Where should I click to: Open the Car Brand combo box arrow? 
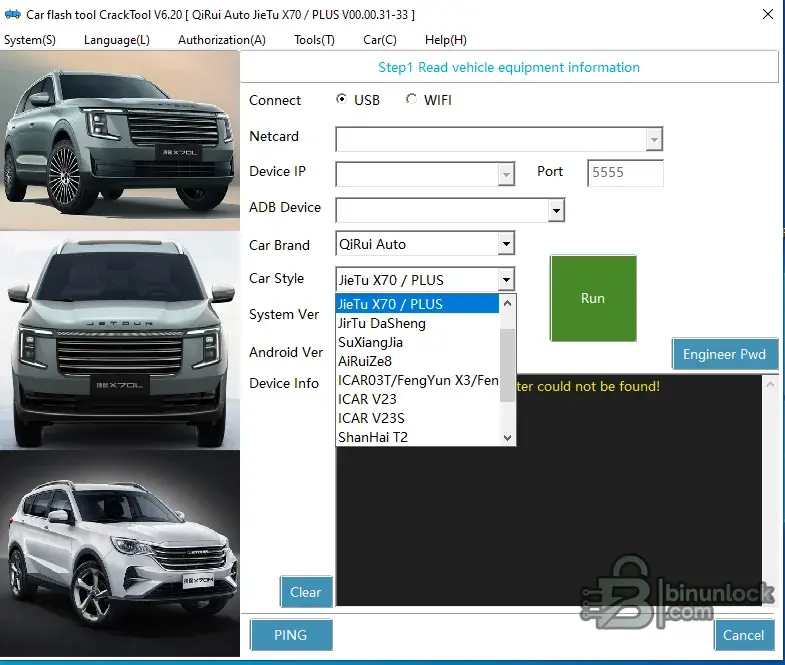click(x=506, y=244)
